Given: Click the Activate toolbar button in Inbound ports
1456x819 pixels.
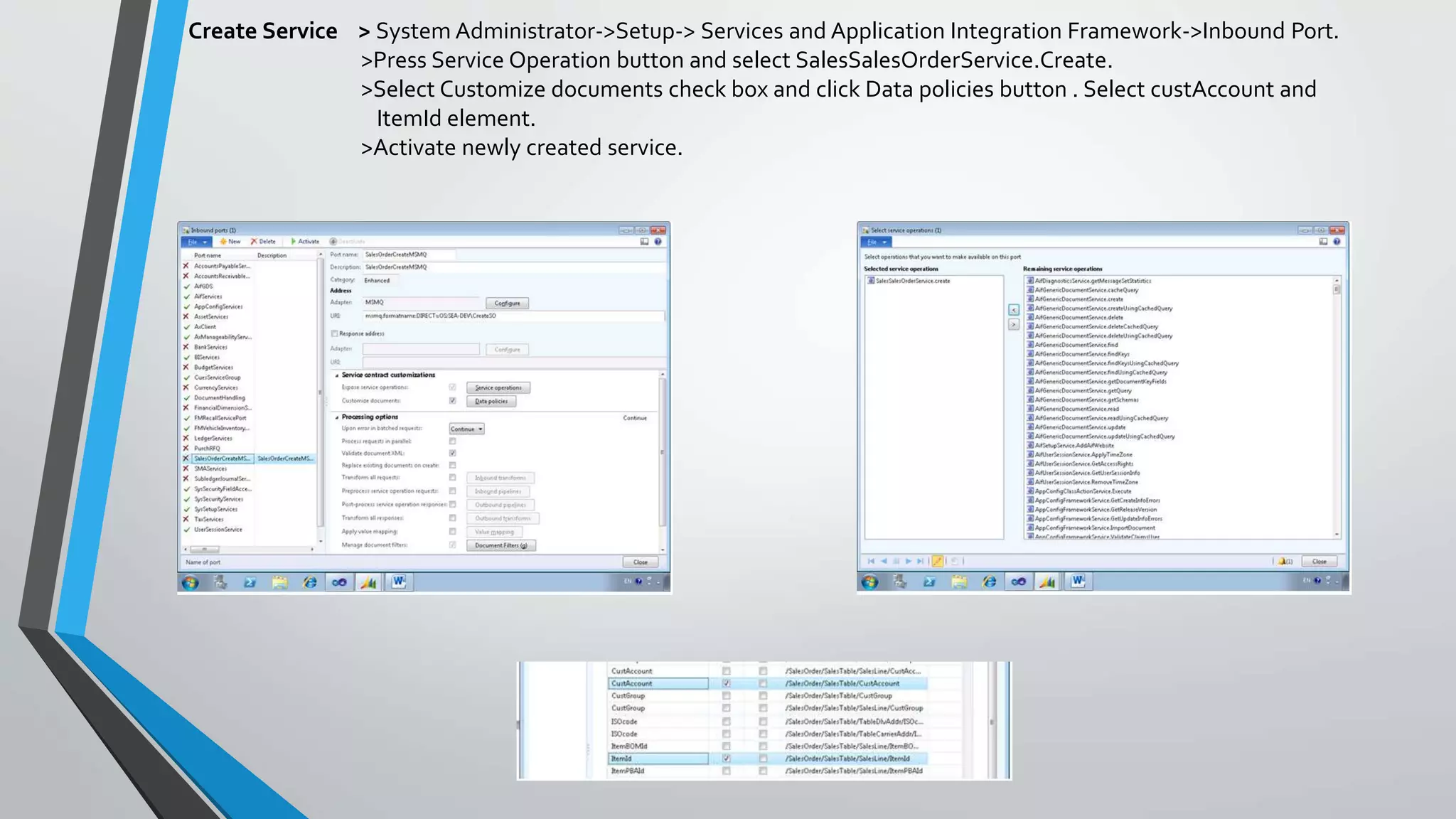Looking at the screenshot, I should [306, 242].
